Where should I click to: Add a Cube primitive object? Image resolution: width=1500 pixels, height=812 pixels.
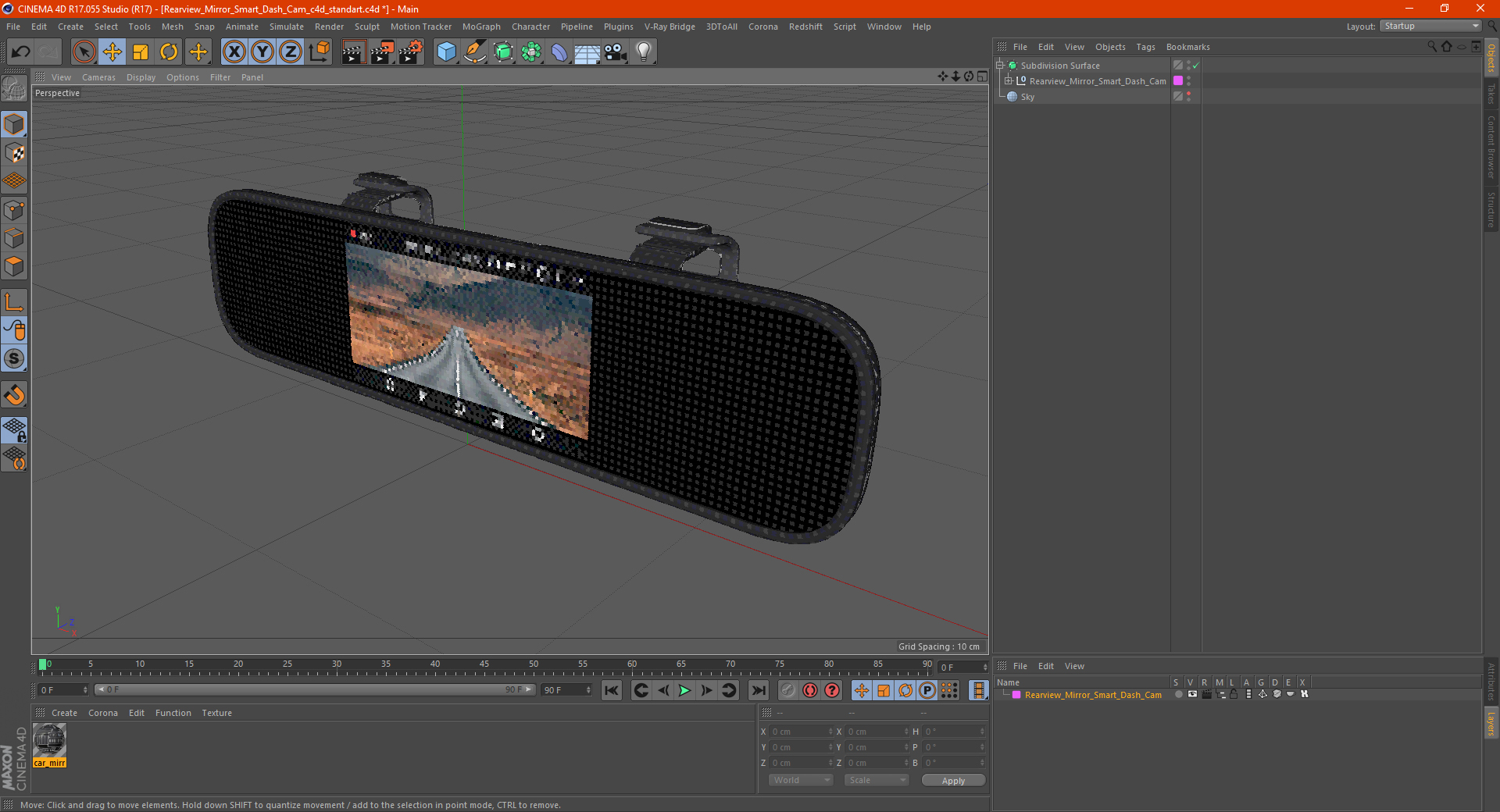446,52
